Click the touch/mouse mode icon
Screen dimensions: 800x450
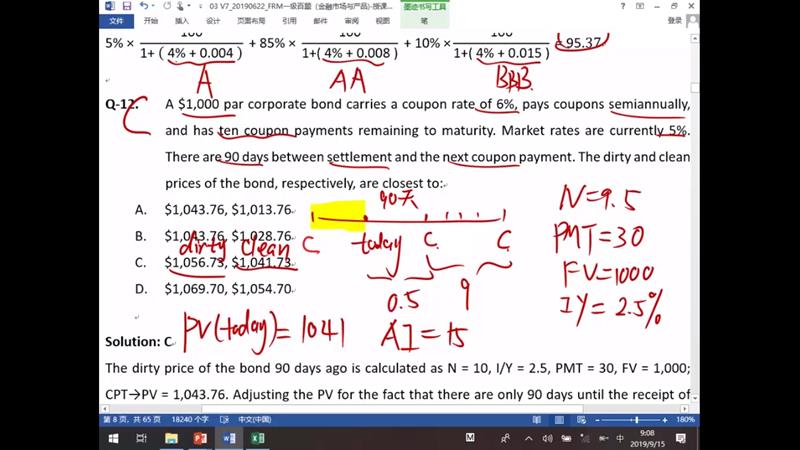click(180, 6)
